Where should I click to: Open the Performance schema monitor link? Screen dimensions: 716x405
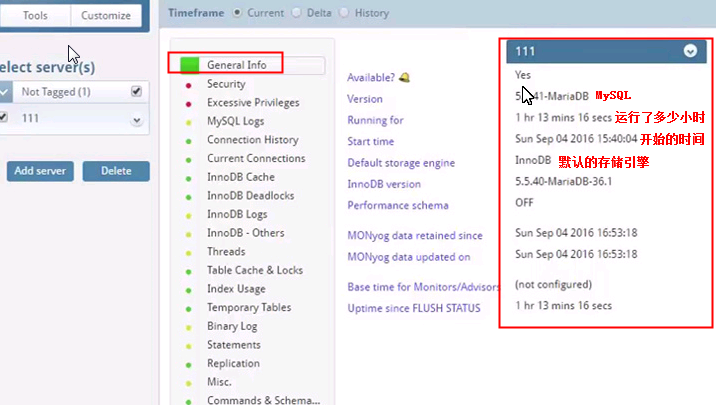point(398,205)
